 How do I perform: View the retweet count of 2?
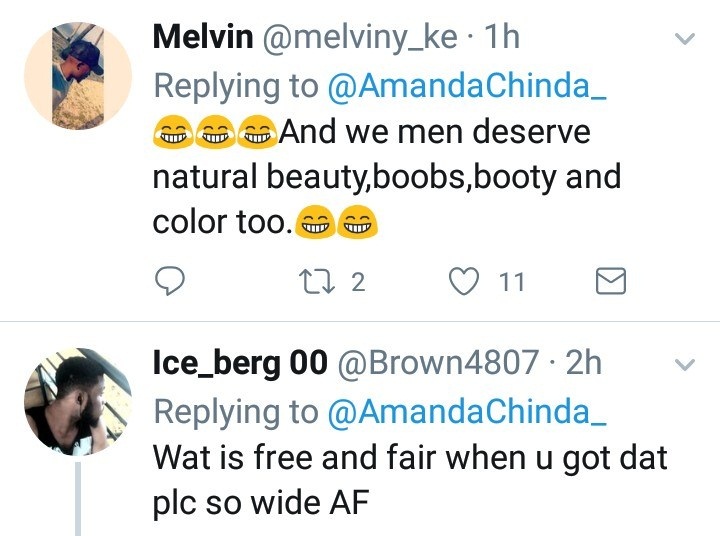pyautogui.click(x=358, y=283)
